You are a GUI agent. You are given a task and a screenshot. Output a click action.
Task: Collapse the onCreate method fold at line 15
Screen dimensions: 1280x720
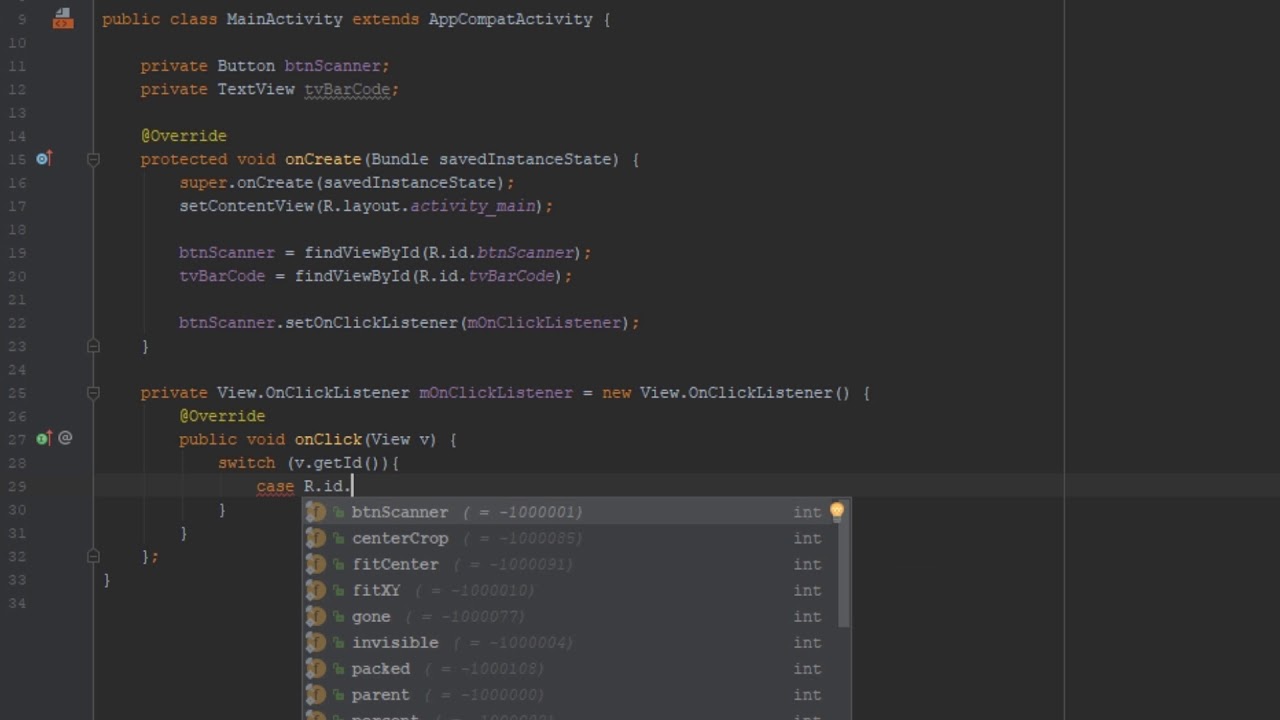(x=93, y=159)
